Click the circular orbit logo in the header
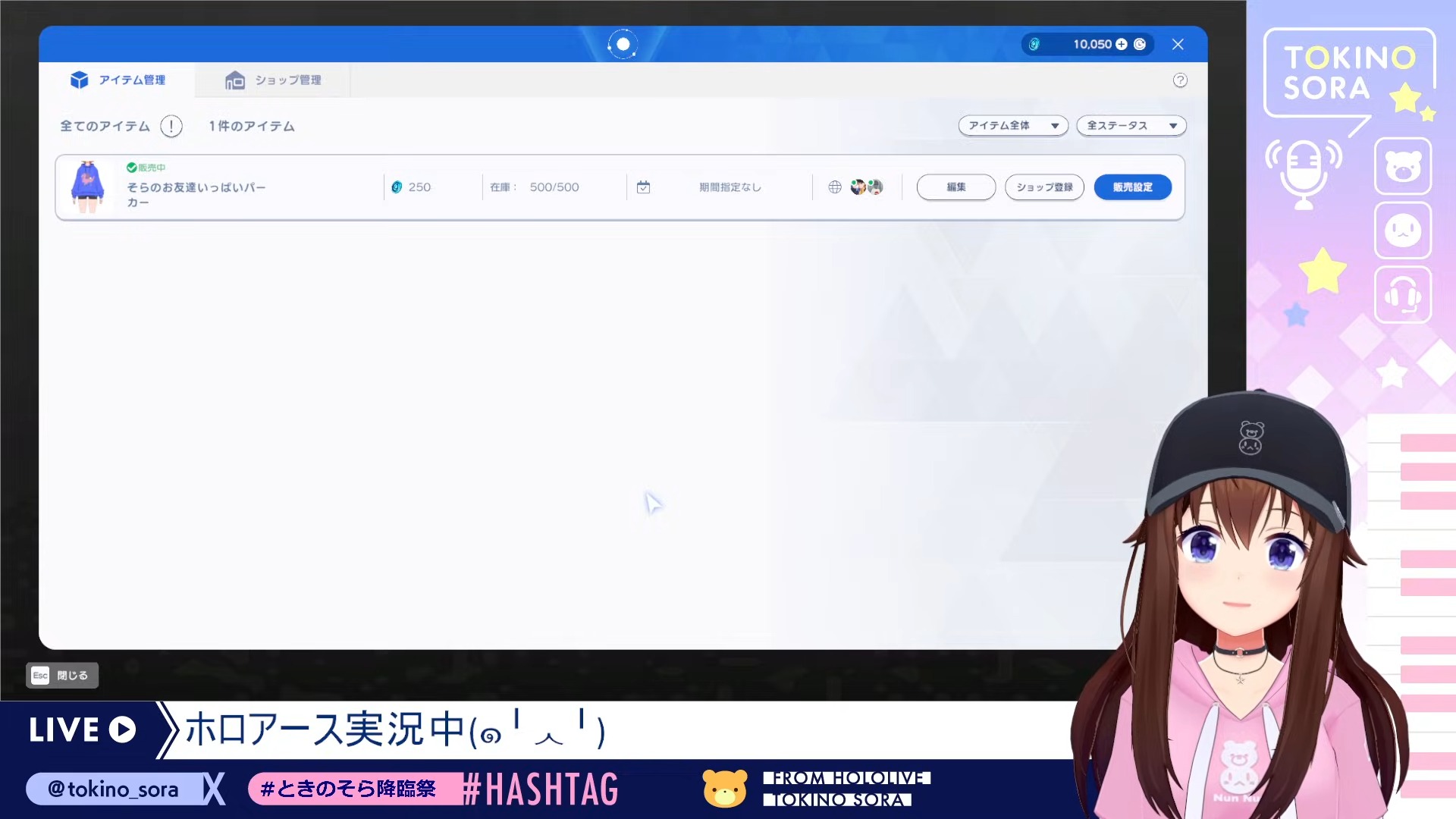The image size is (1456, 819). (623, 45)
